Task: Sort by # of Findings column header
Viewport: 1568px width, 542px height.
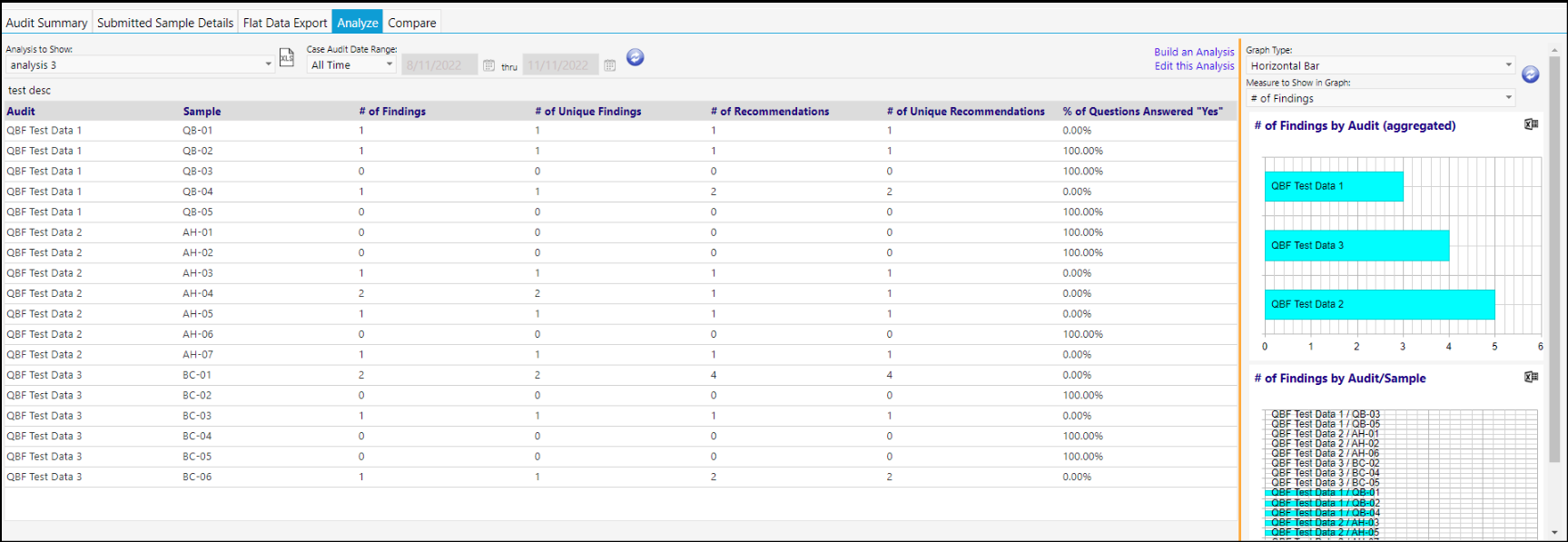Action: (392, 112)
